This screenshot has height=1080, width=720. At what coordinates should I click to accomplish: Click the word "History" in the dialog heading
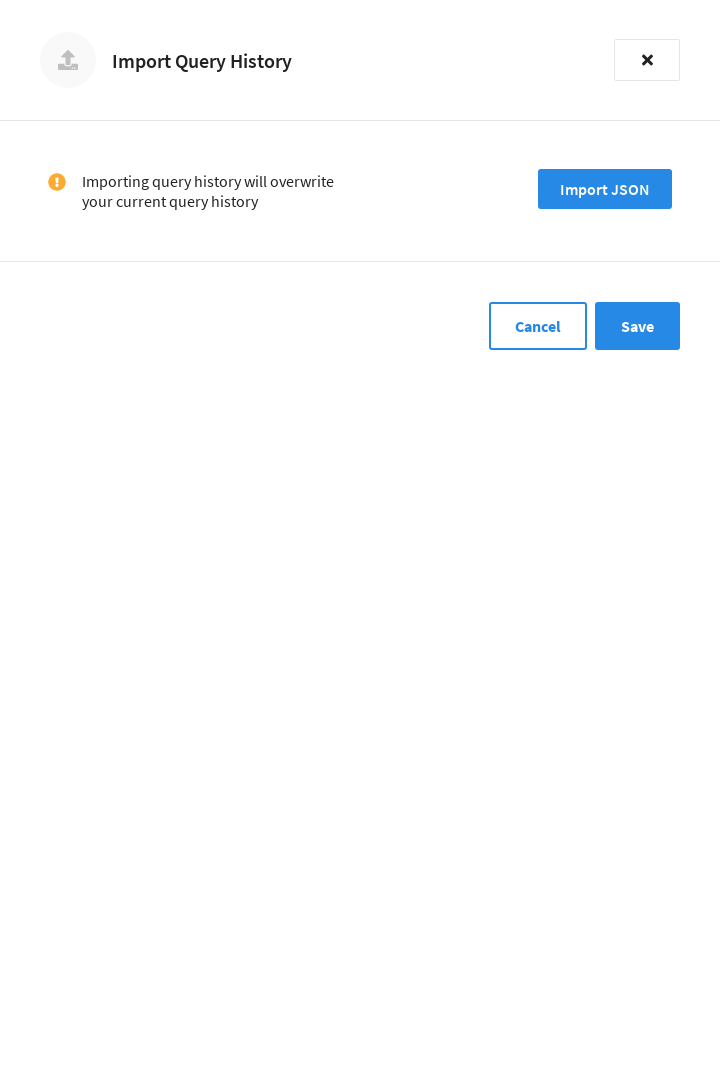260,61
